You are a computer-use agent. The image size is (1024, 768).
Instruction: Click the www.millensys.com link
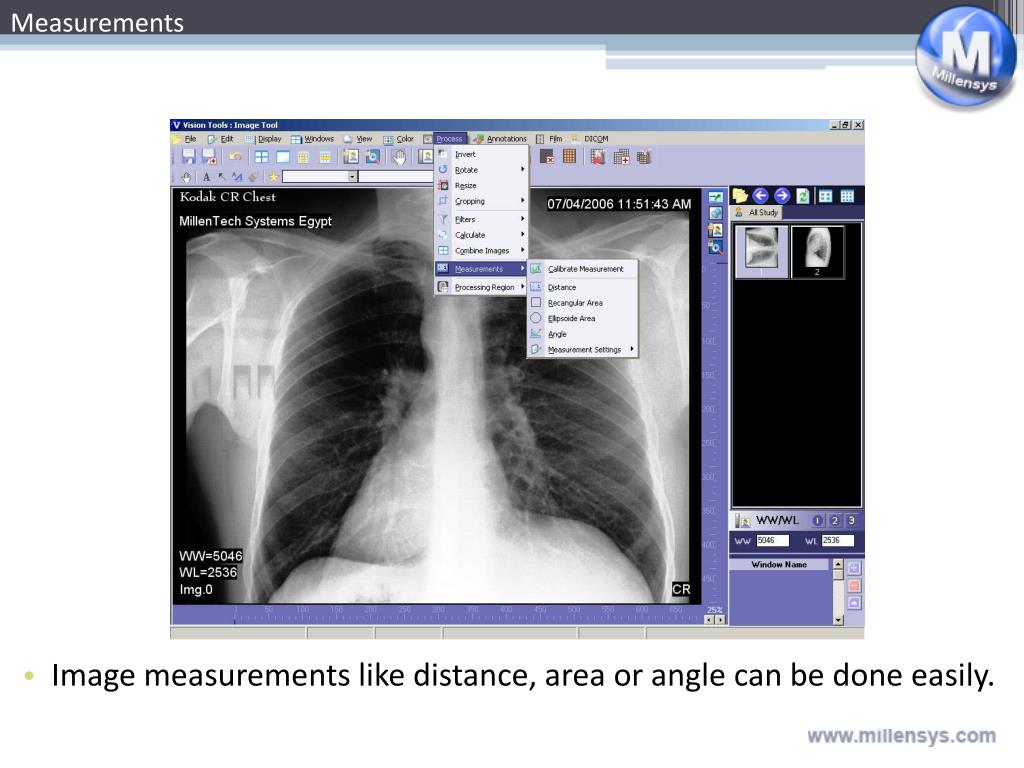point(902,736)
